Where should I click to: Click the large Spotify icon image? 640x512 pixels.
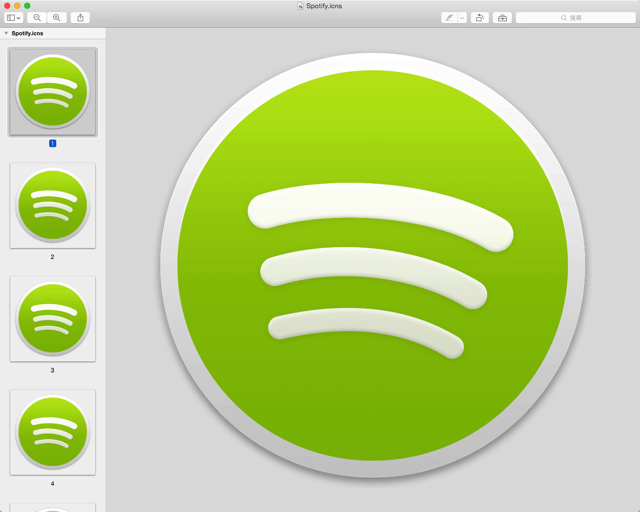(372, 265)
